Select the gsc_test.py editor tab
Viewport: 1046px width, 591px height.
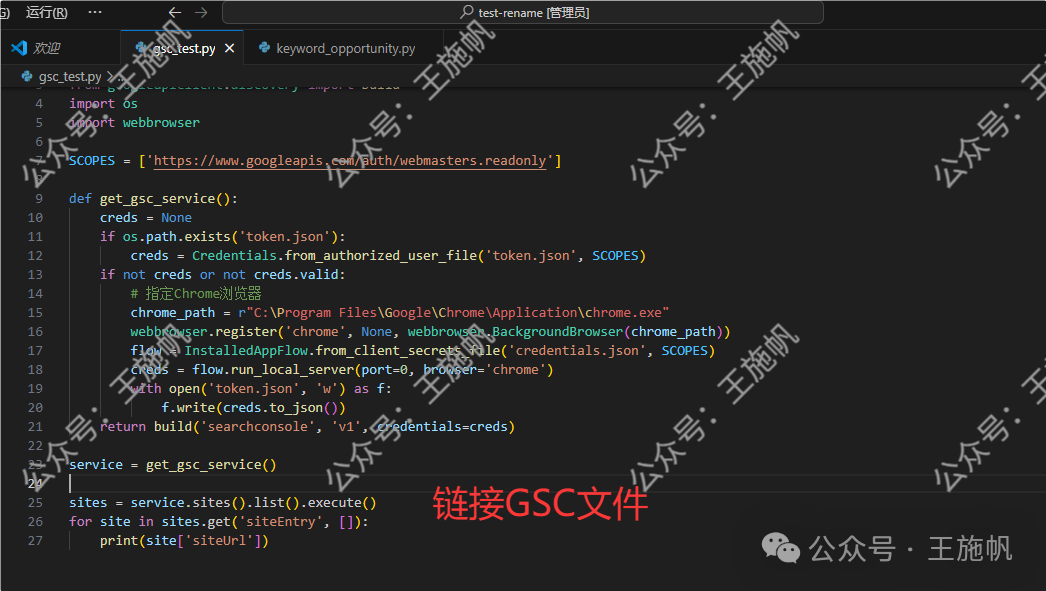183,48
